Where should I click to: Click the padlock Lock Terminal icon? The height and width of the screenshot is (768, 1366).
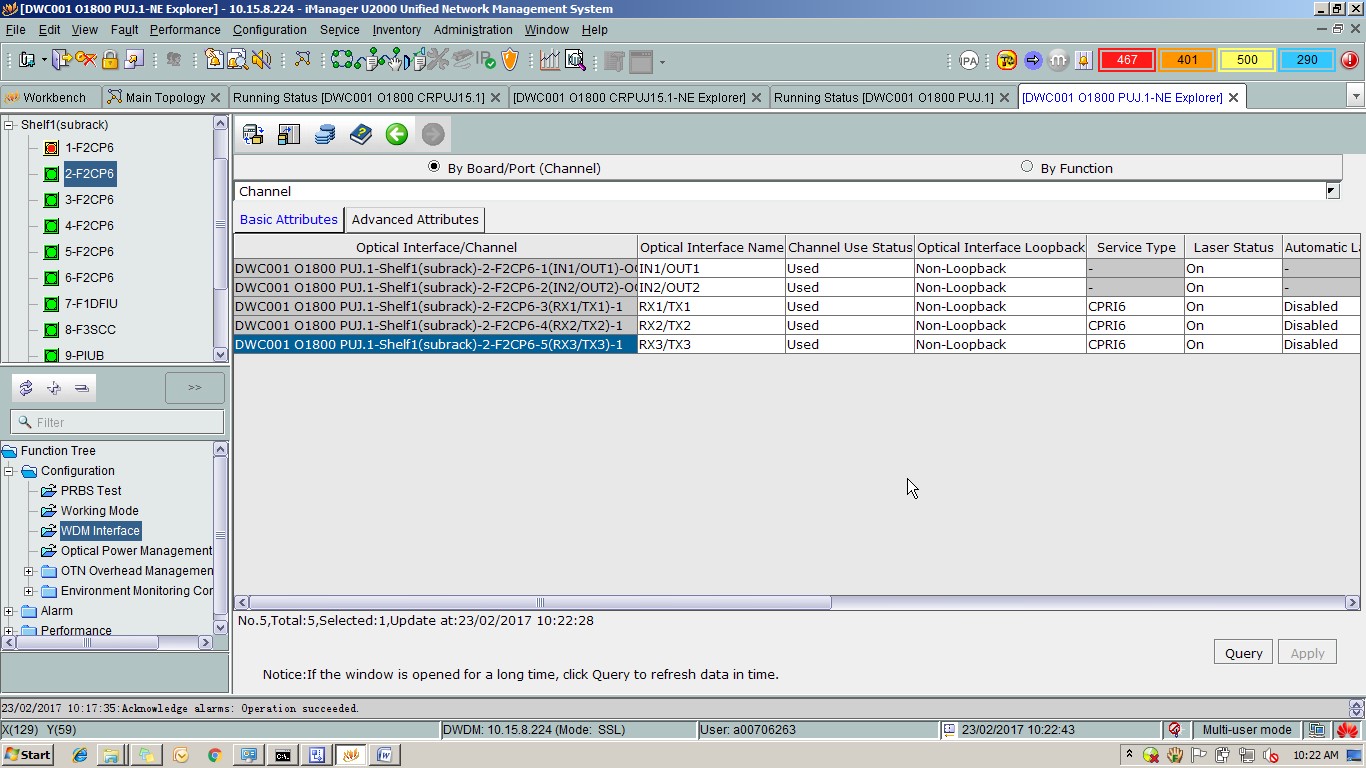[110, 60]
